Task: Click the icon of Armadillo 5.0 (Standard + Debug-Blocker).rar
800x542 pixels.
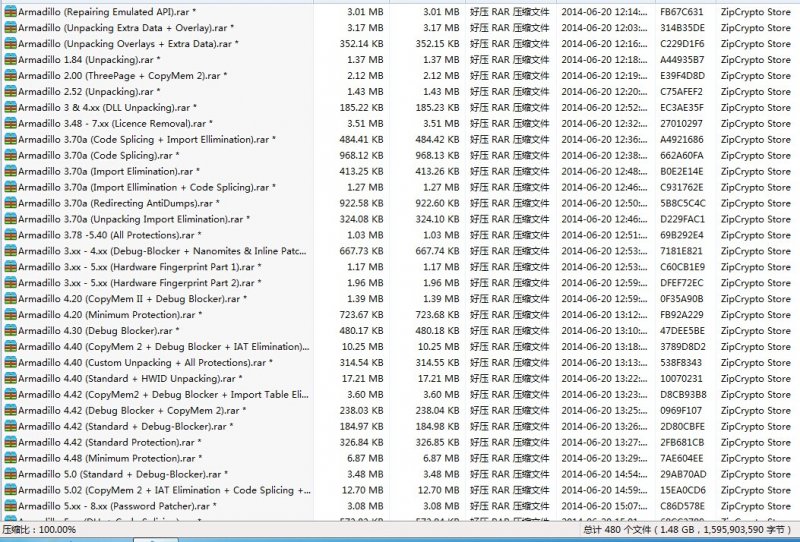Action: click(x=10, y=474)
